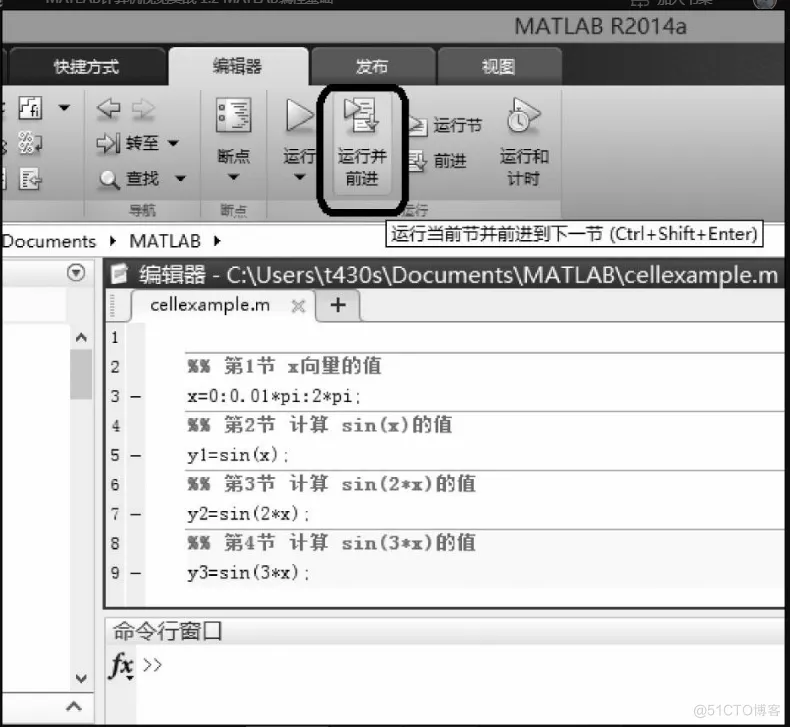Set breakpoint on line 5 dash
Image resolution: width=790 pixels, height=727 pixels.
pyautogui.click(x=135, y=456)
